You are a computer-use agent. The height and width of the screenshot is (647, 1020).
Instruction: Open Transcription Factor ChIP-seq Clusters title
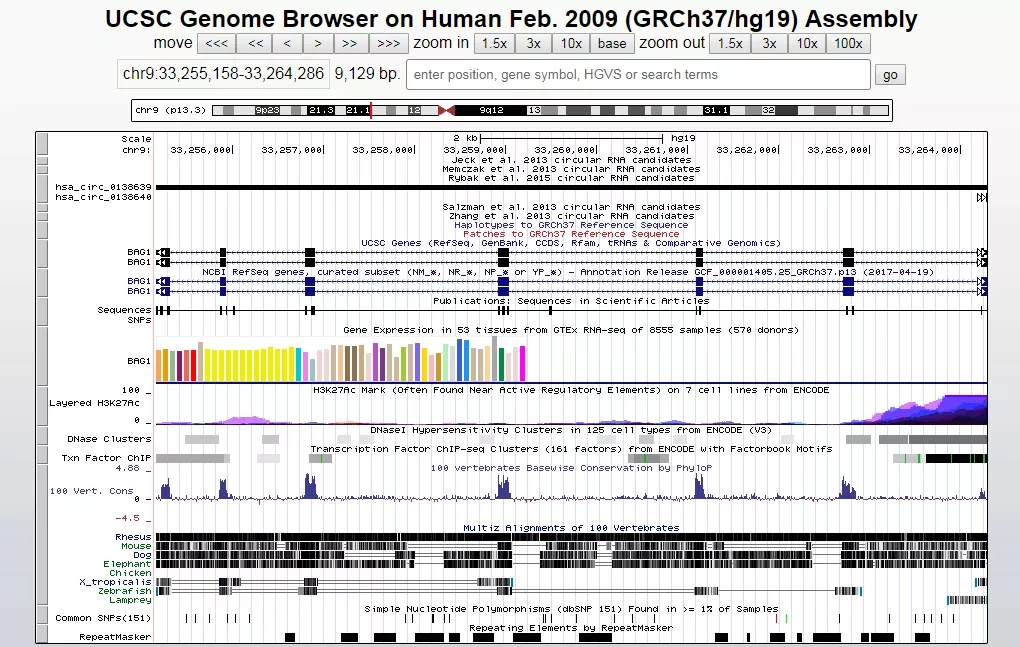(571, 449)
